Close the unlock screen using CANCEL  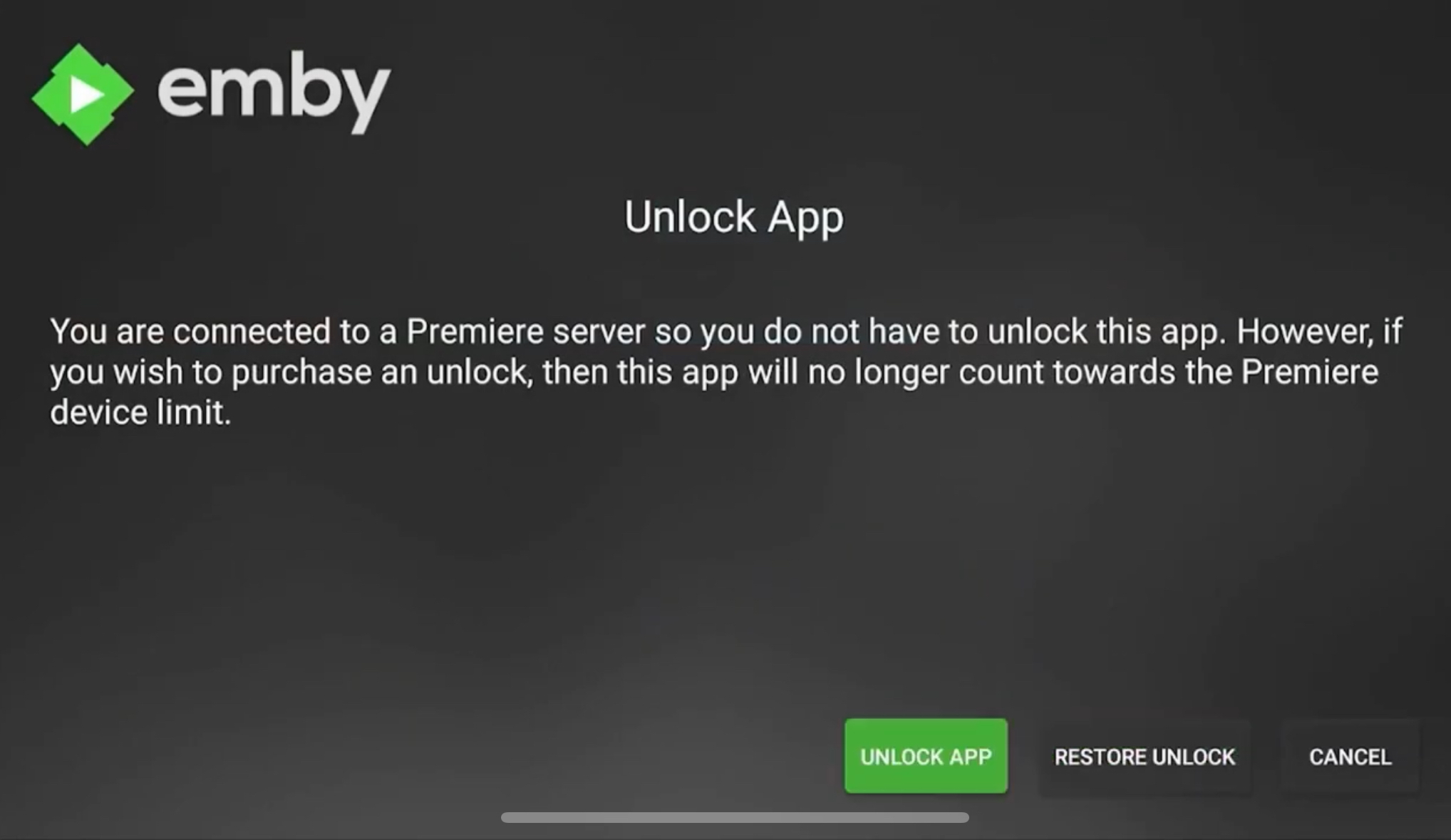pos(1350,757)
